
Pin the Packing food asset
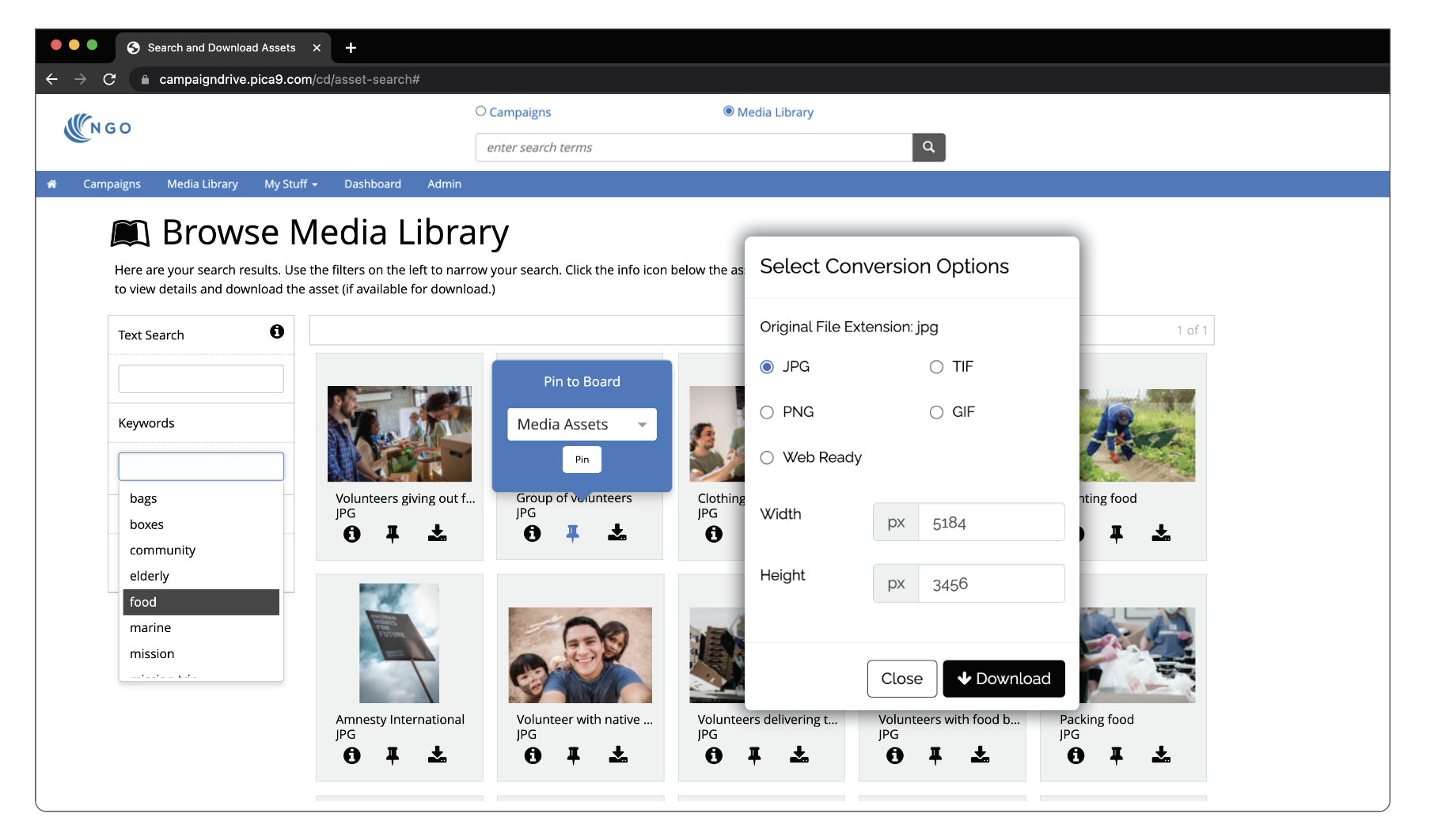1117,755
